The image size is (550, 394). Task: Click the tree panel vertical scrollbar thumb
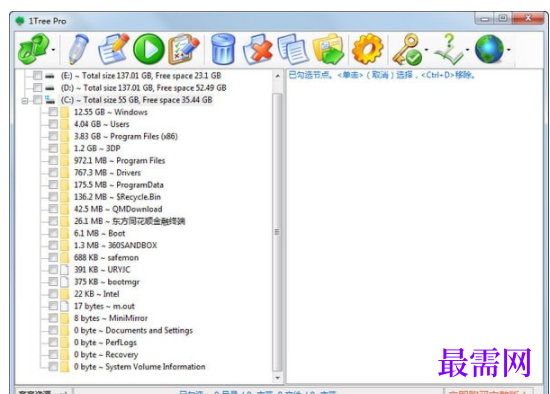click(x=277, y=232)
